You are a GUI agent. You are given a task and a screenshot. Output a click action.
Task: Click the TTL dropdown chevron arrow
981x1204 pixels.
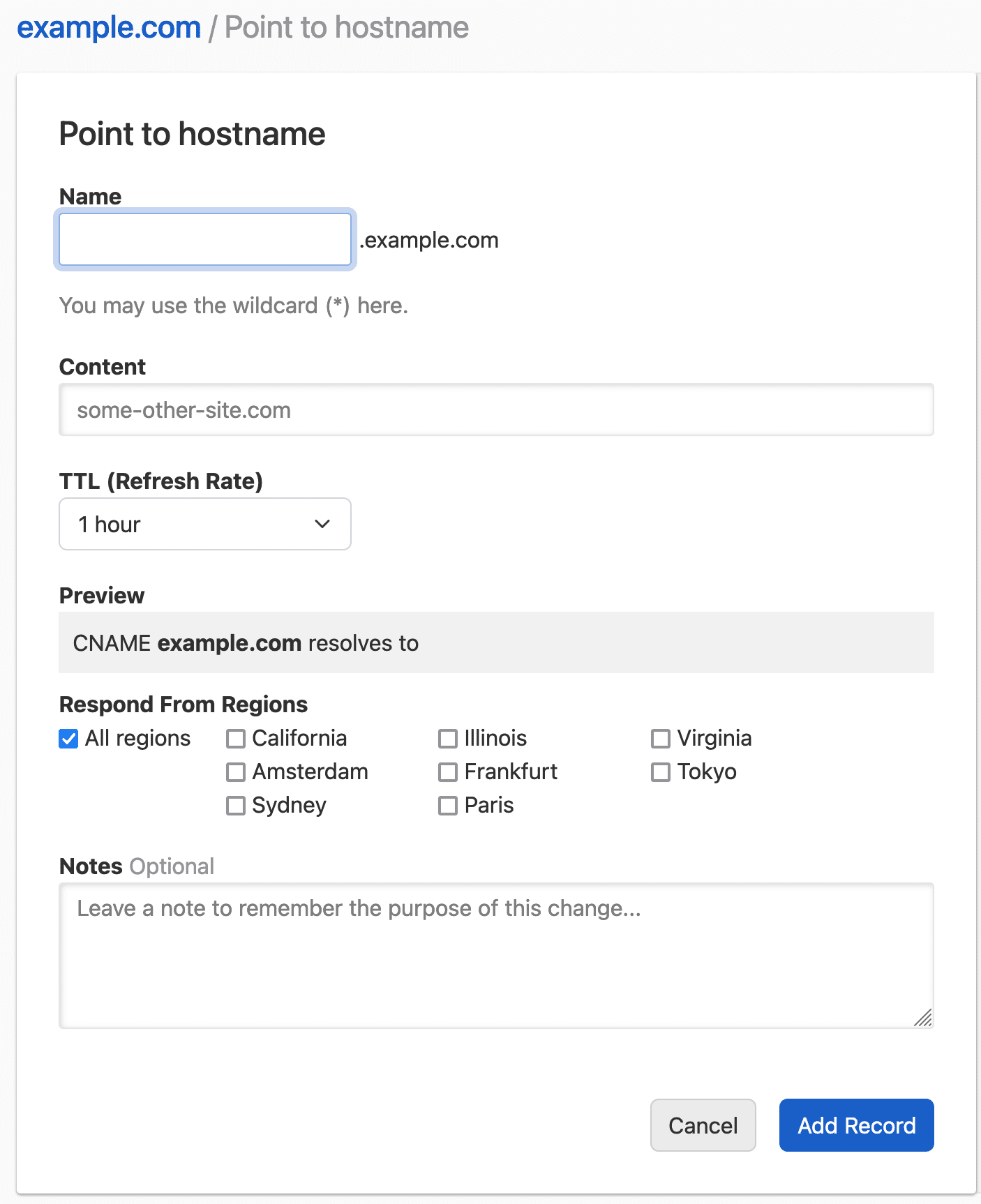tap(322, 524)
